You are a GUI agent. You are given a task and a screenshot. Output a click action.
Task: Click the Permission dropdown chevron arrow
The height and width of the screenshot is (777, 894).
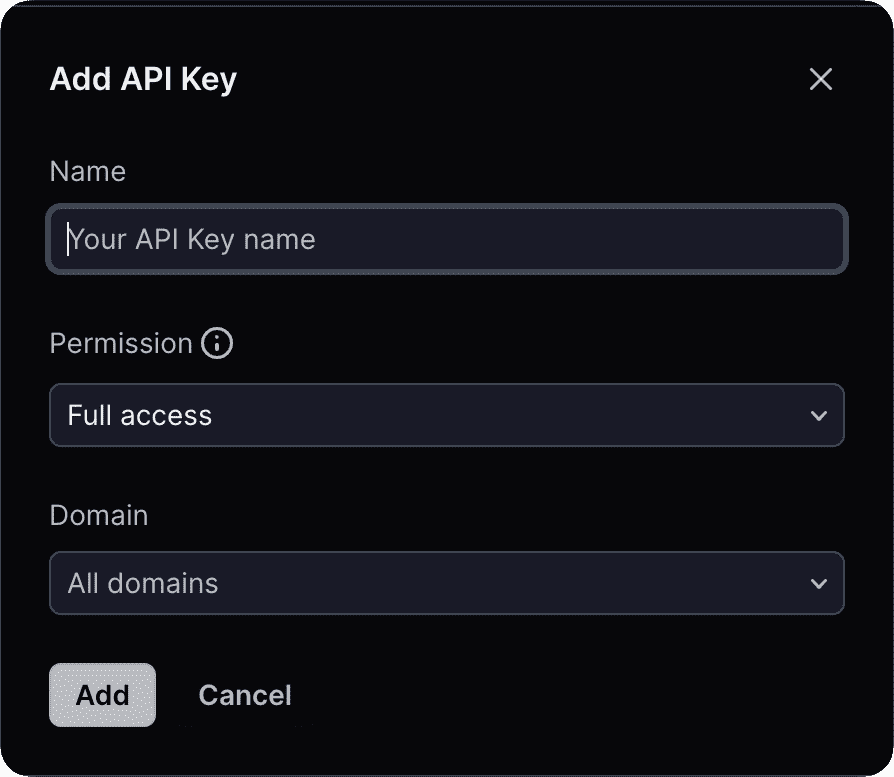[x=818, y=415]
